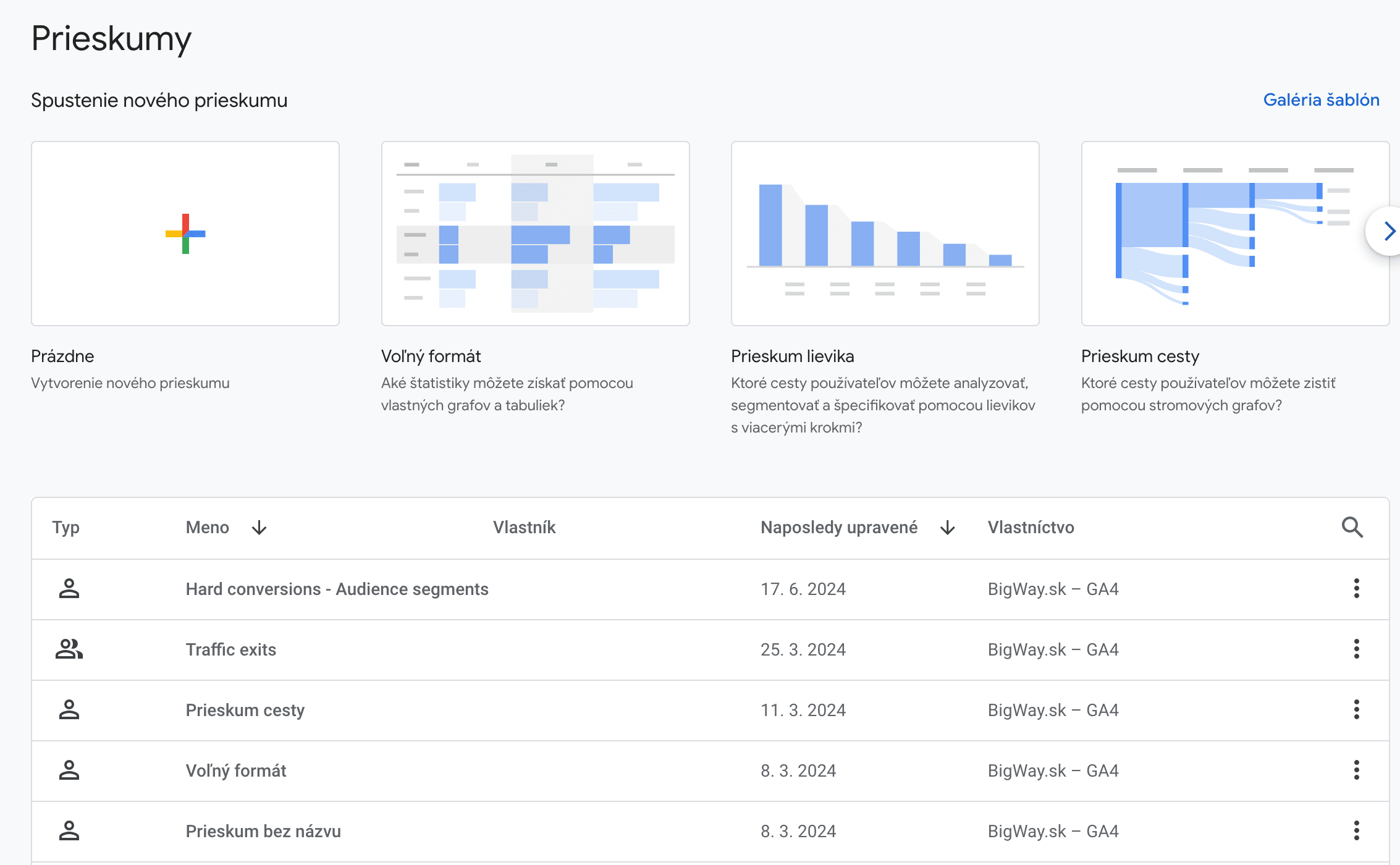Open three-dot menu for Prieskum cesty row
Viewport: 1400px width, 865px height.
[1356, 709]
